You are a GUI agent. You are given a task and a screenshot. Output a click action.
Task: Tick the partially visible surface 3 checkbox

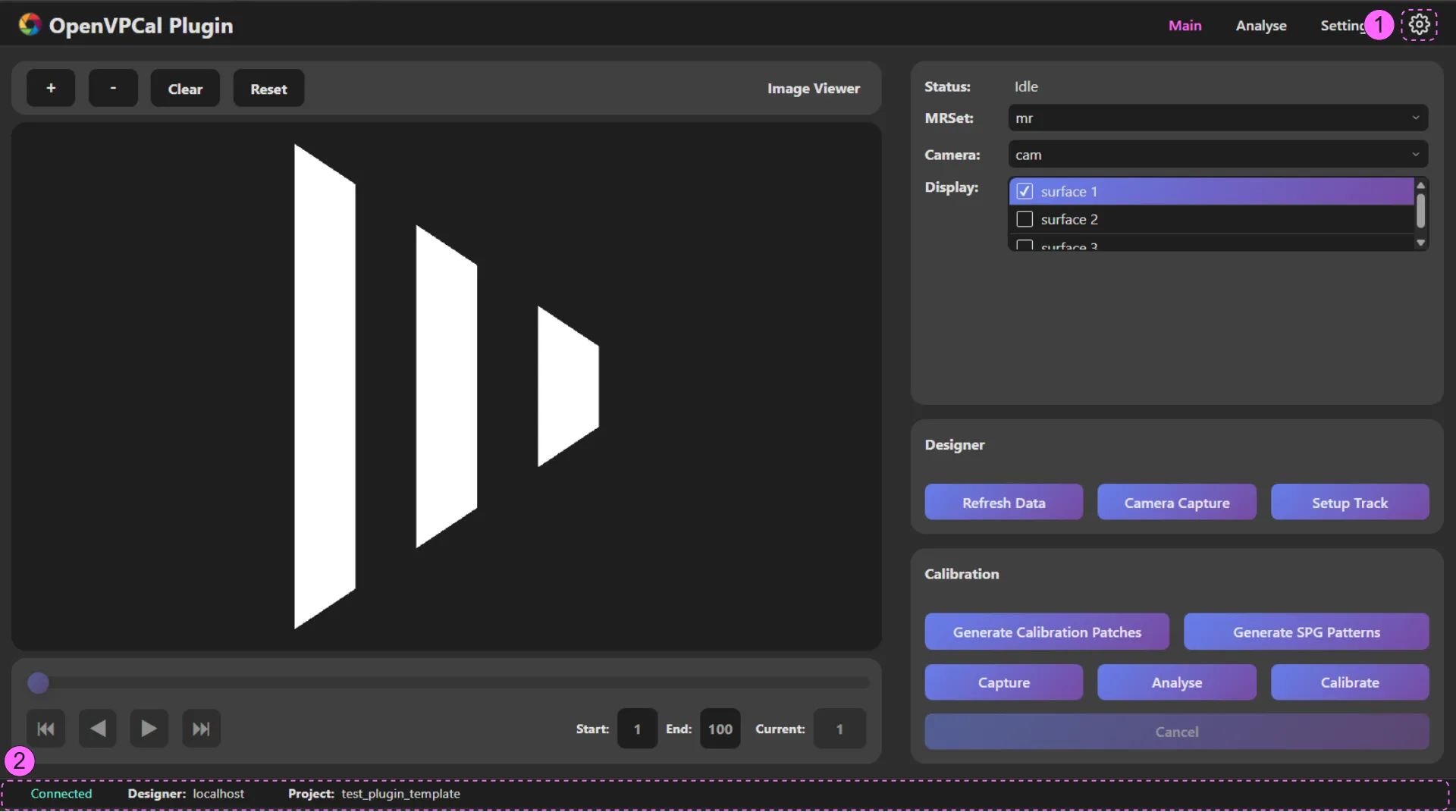click(x=1025, y=246)
